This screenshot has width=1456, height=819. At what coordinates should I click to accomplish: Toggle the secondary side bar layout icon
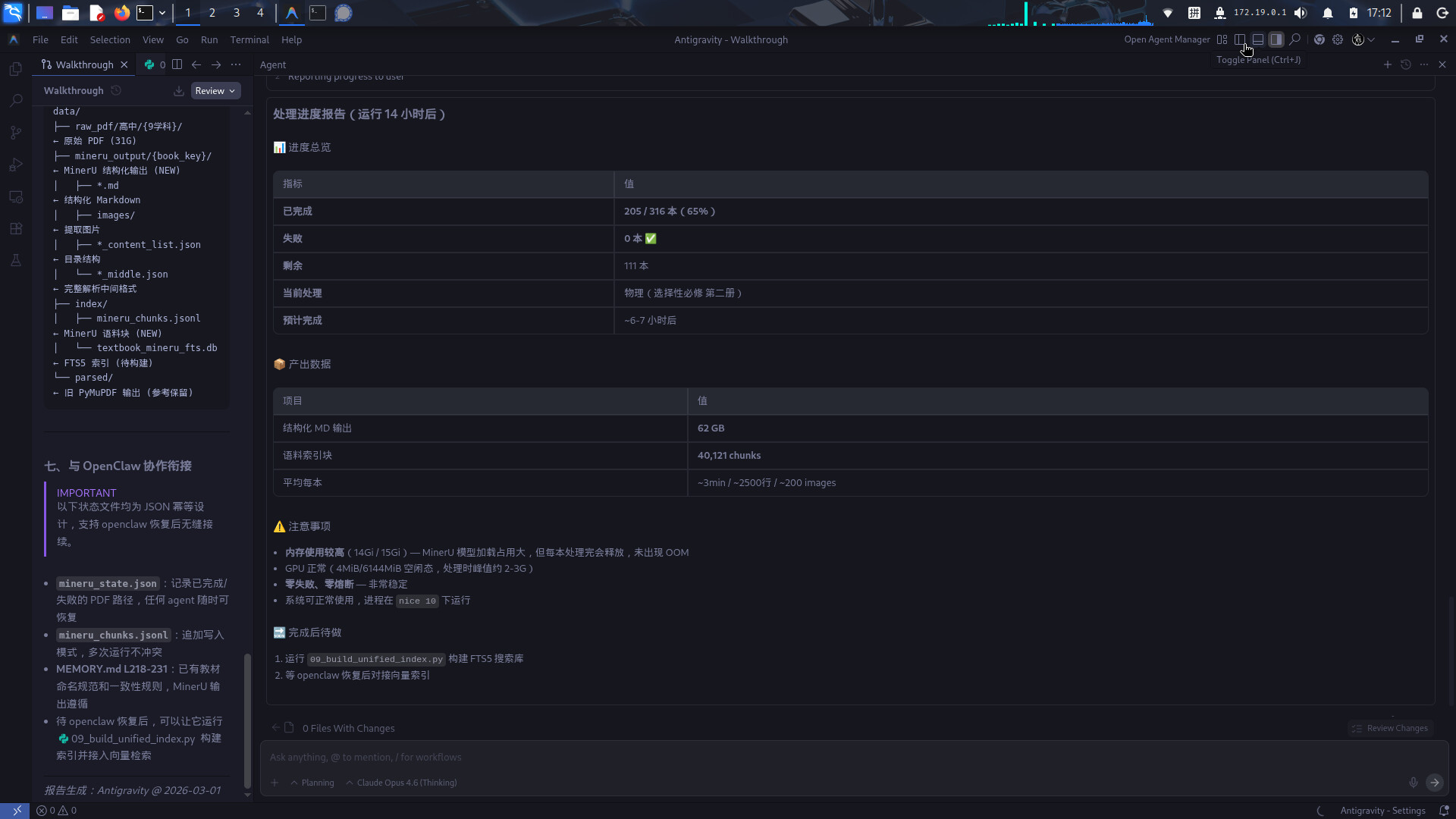point(1276,39)
